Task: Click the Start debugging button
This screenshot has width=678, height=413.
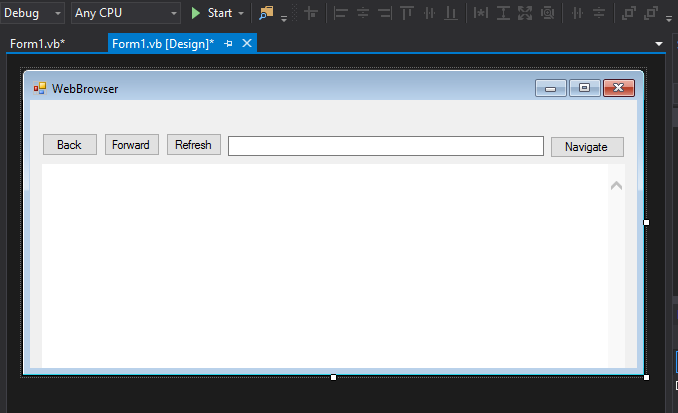Action: (x=211, y=13)
